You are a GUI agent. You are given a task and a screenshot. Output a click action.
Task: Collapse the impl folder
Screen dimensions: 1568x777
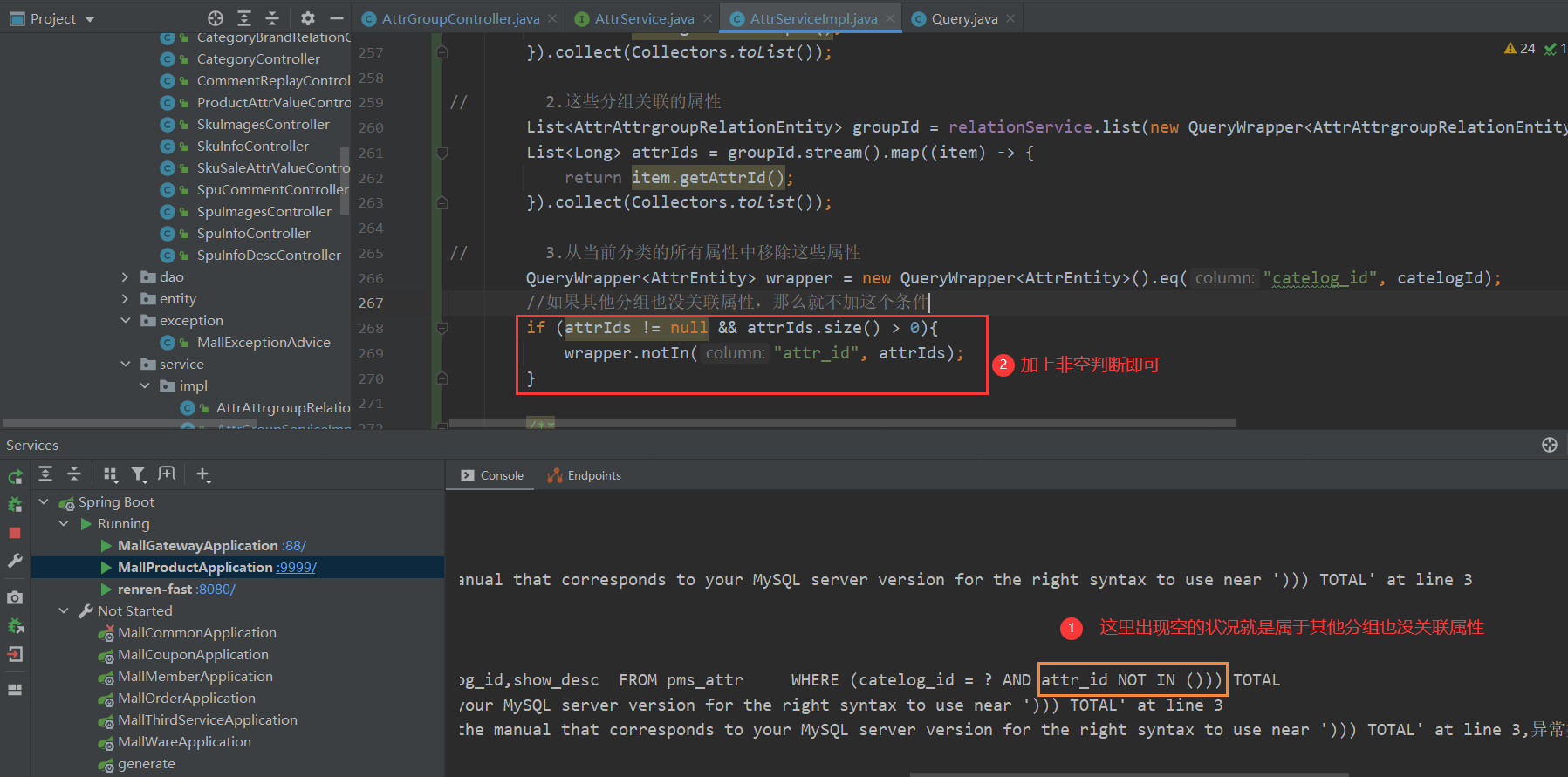coord(145,385)
